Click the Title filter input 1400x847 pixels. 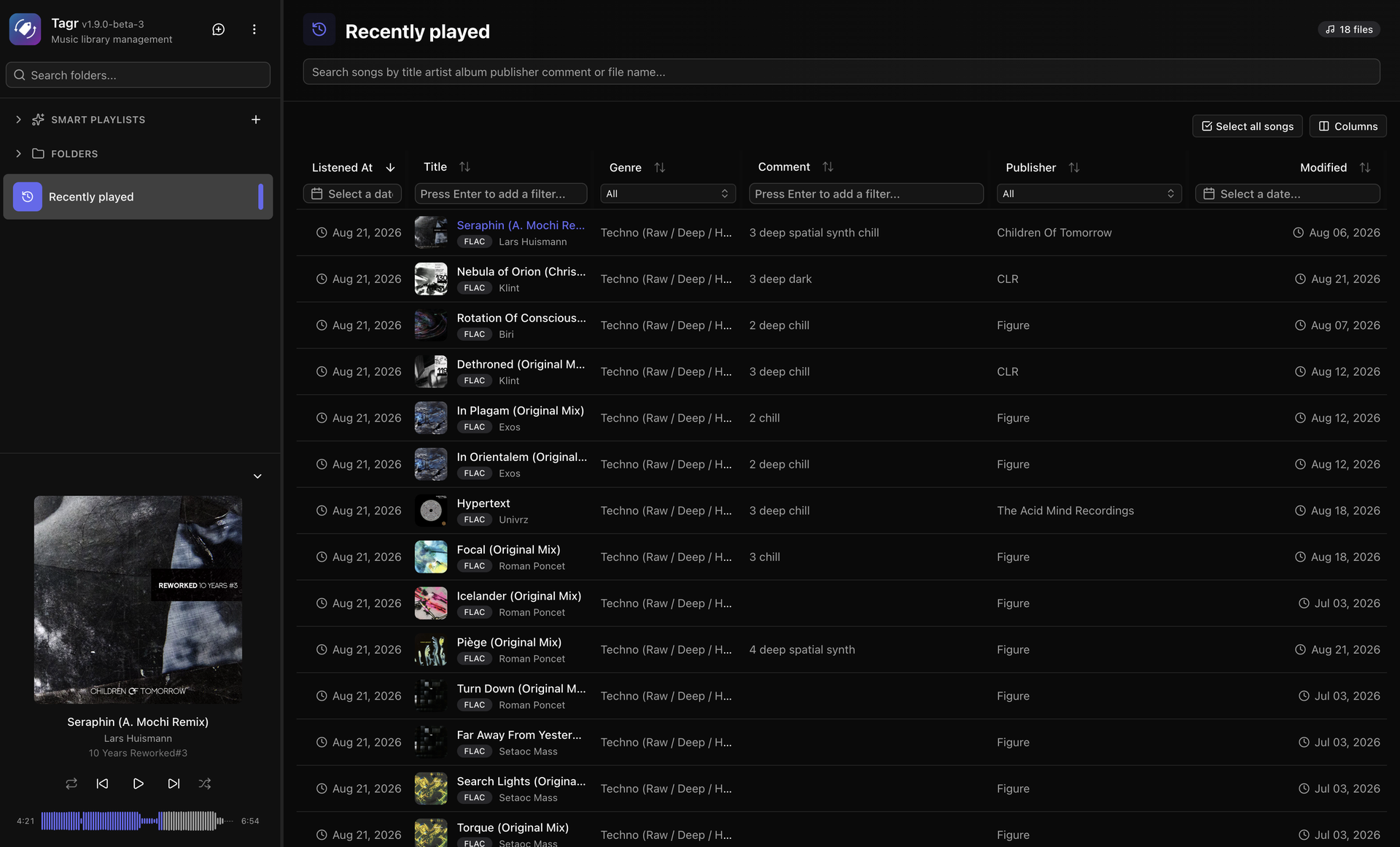(501, 193)
